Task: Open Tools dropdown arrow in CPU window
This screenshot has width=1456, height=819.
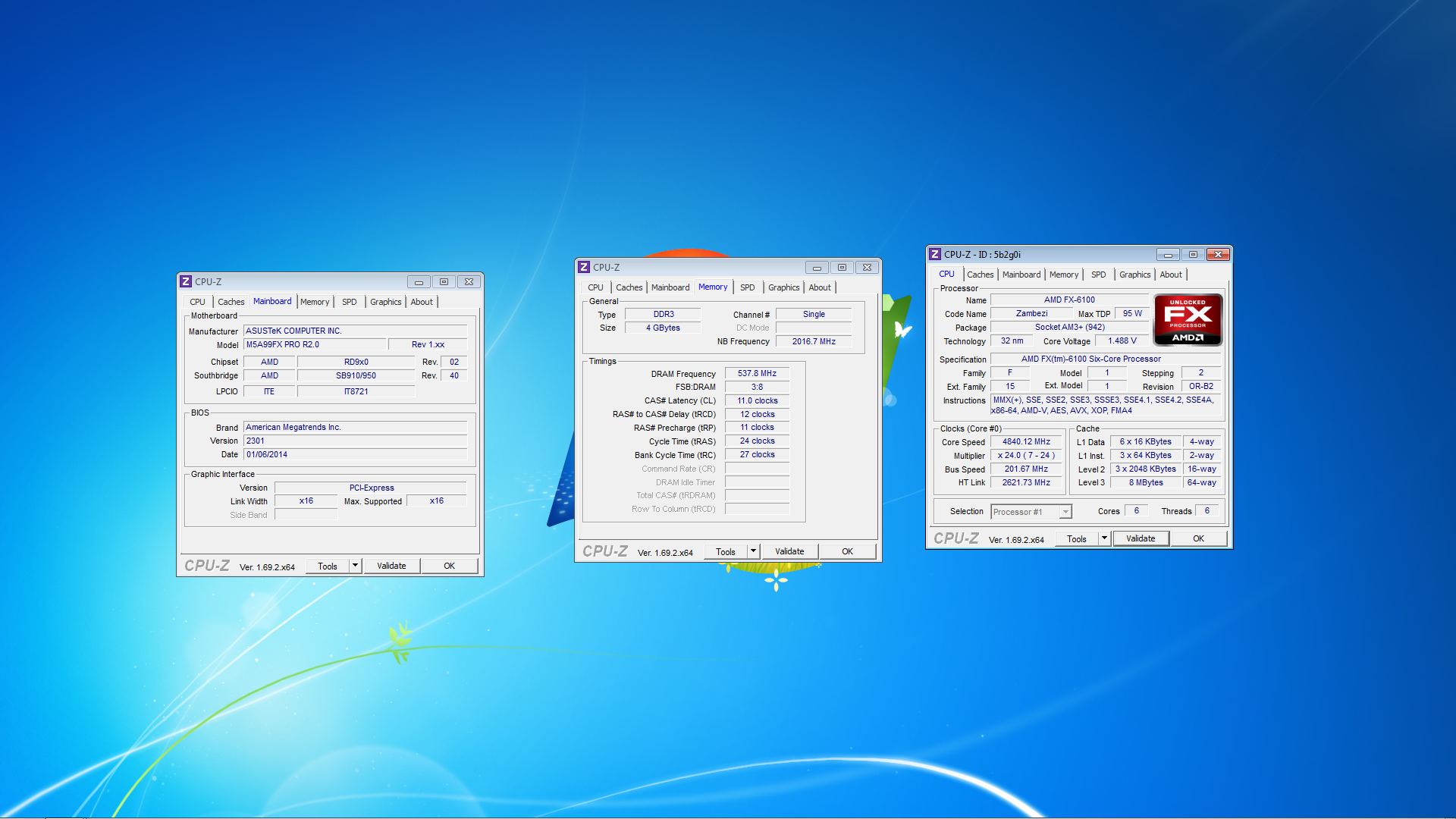Action: click(x=1104, y=538)
